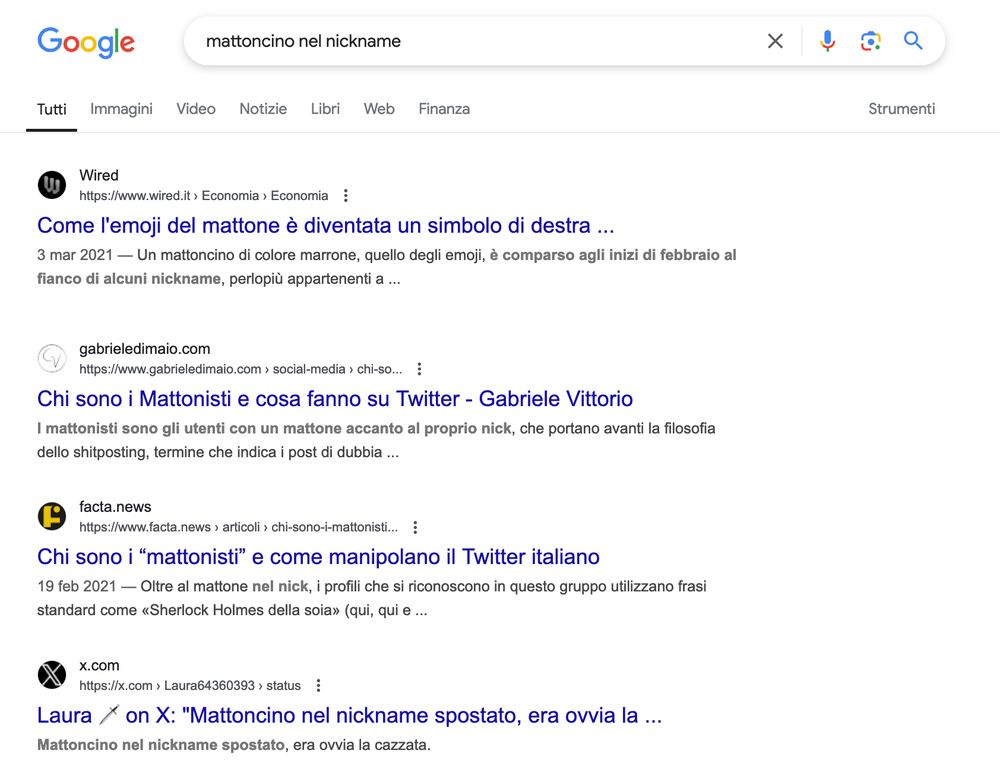Click the x.com favicon
Viewport: 1000px width, 779px height.
pyautogui.click(x=52, y=675)
